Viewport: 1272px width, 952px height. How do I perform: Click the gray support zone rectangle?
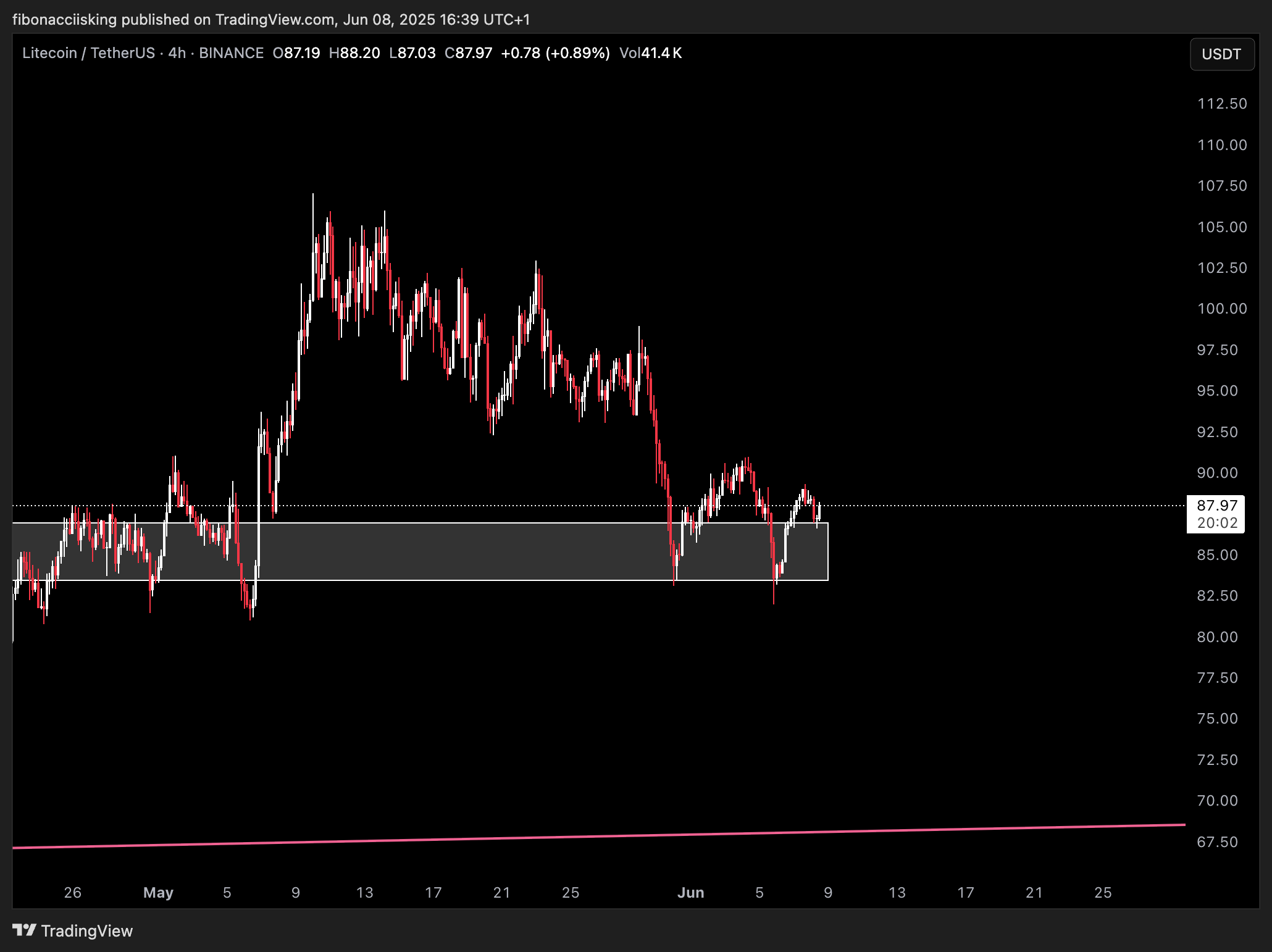[420, 551]
